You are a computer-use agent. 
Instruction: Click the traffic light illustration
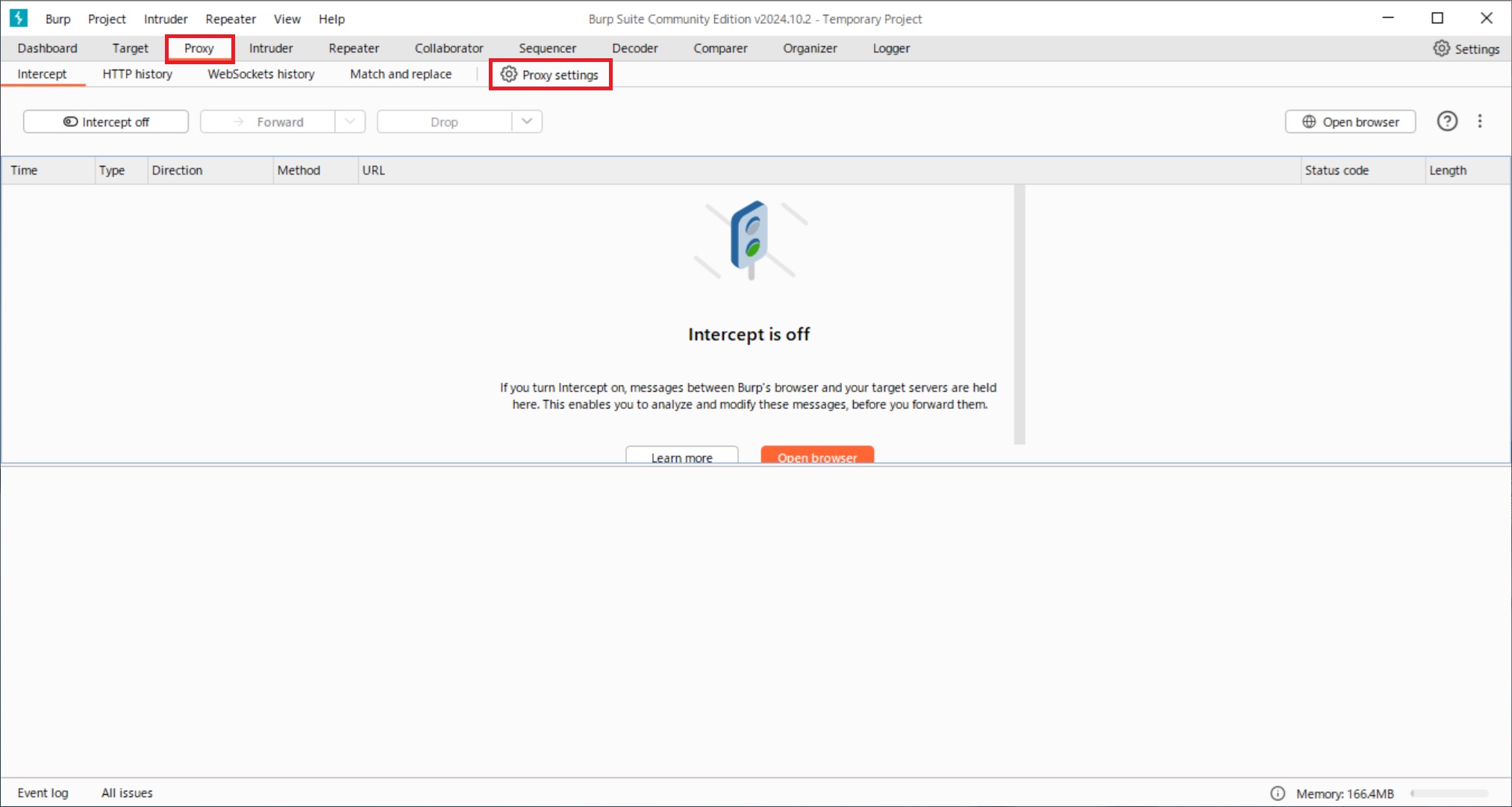click(750, 240)
